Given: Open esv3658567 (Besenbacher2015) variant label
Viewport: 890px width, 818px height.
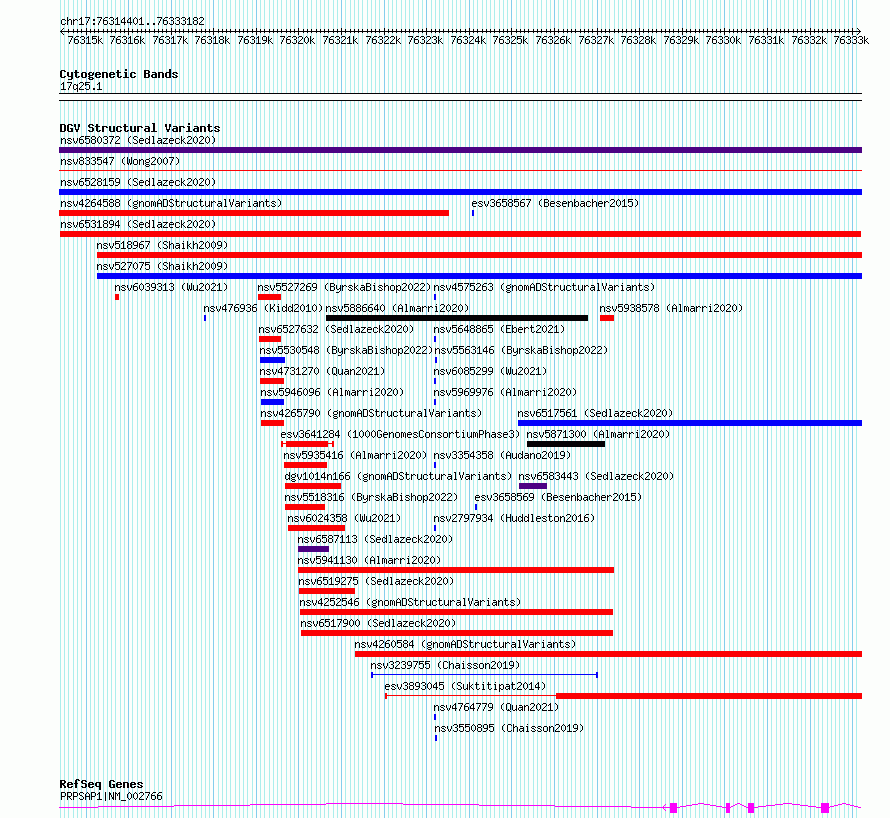Looking at the screenshot, I should pyautogui.click(x=555, y=203).
